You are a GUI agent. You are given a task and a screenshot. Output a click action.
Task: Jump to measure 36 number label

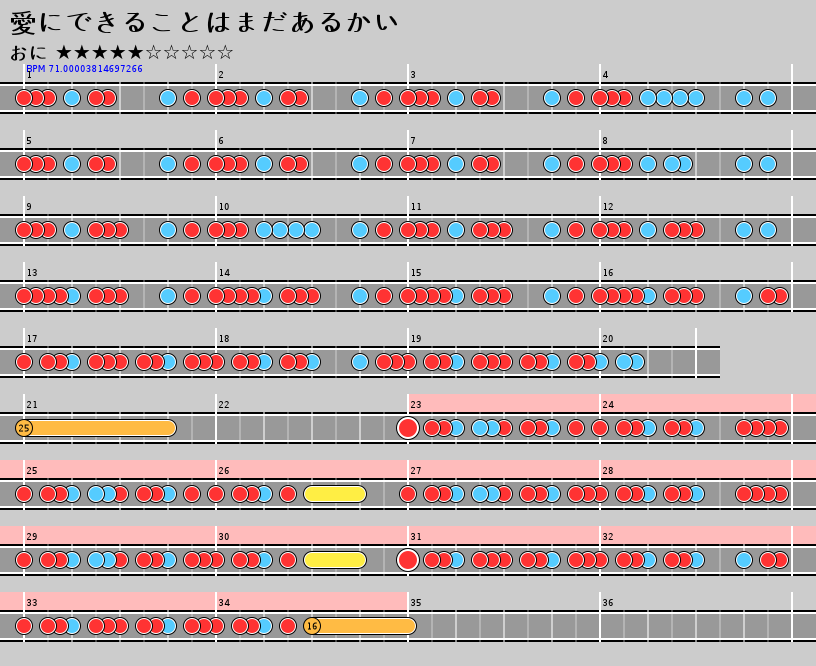[x=607, y=603]
